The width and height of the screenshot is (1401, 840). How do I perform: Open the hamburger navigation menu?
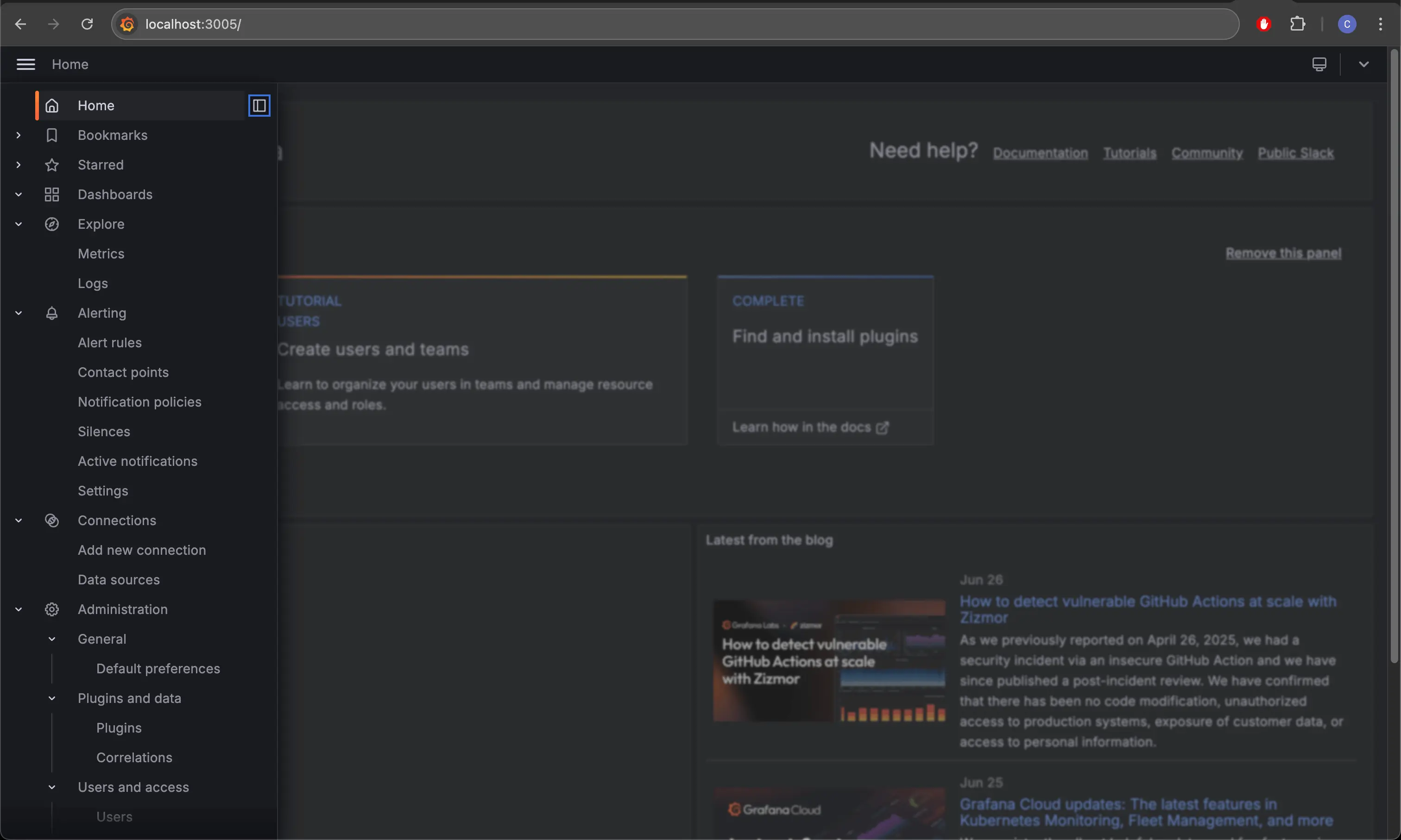[25, 64]
